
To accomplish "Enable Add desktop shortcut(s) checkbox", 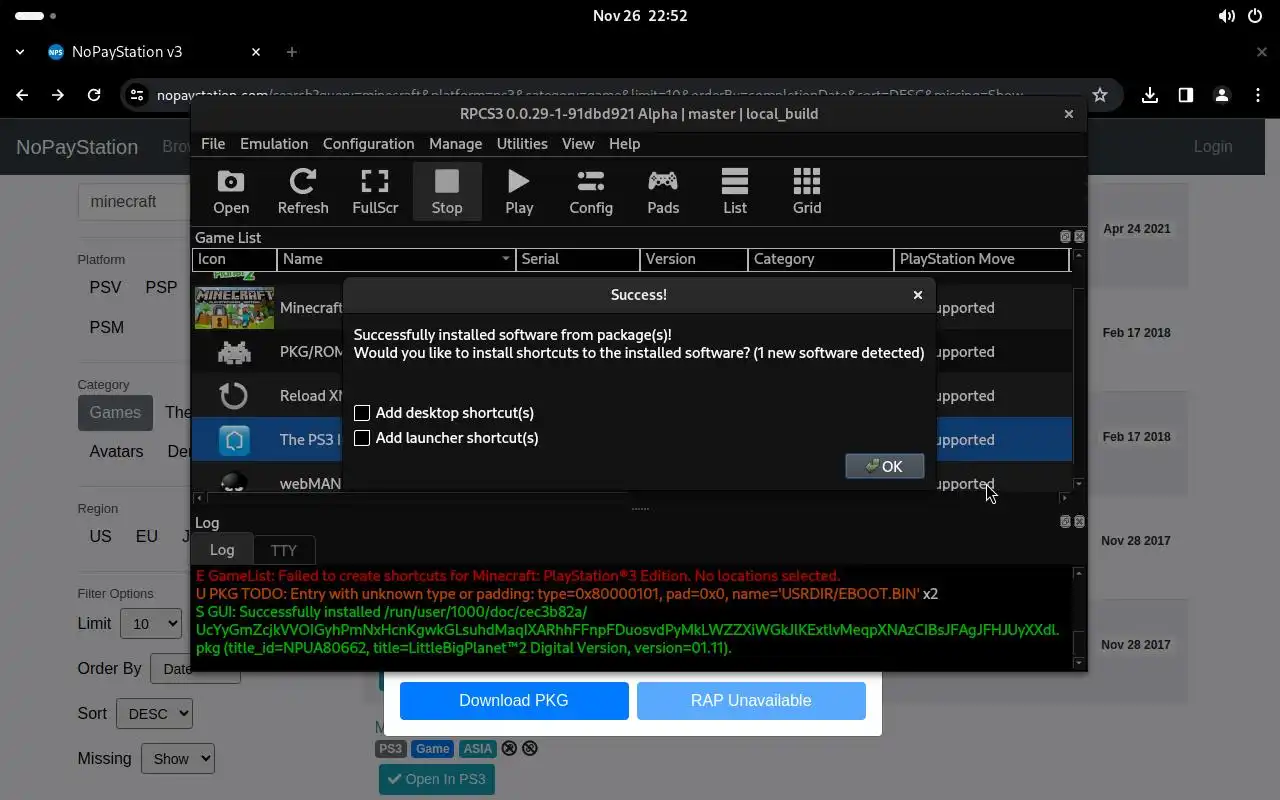I will click(362, 413).
